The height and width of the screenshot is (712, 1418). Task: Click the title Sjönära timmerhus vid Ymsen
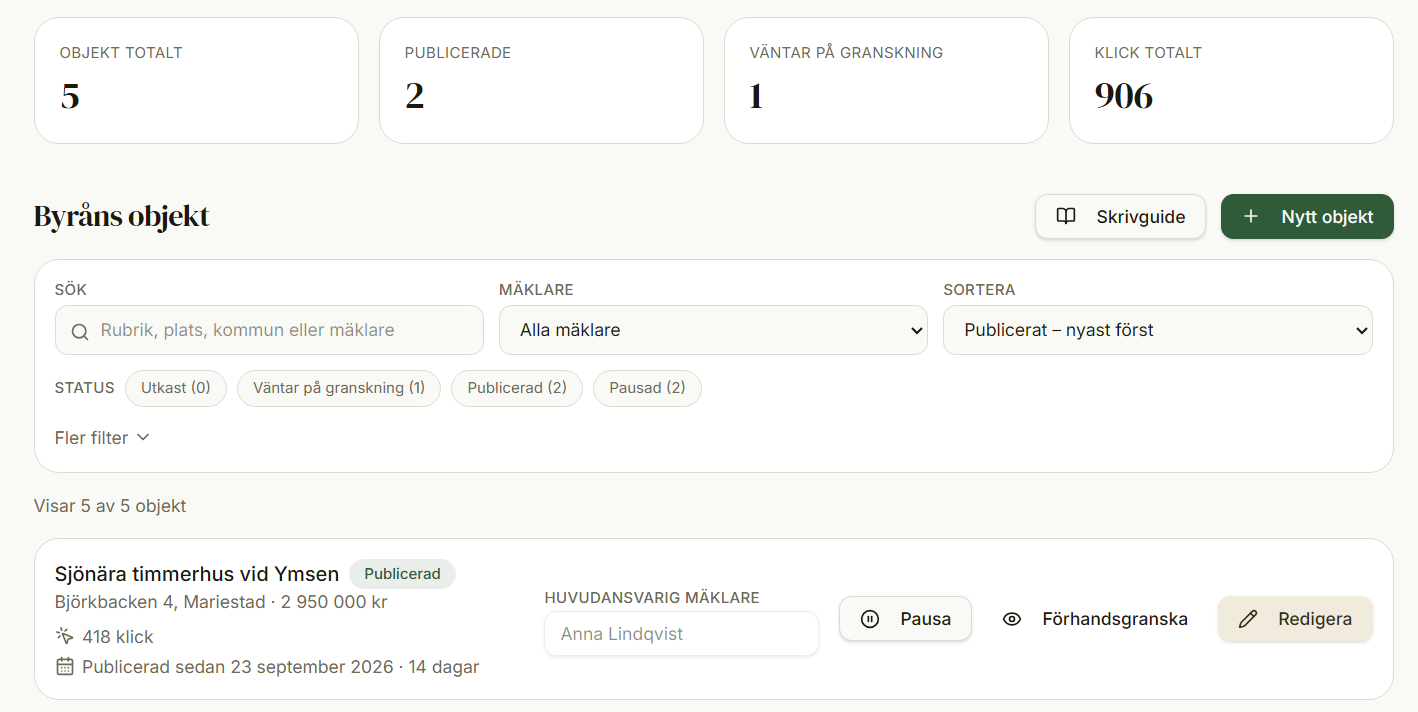coord(197,574)
